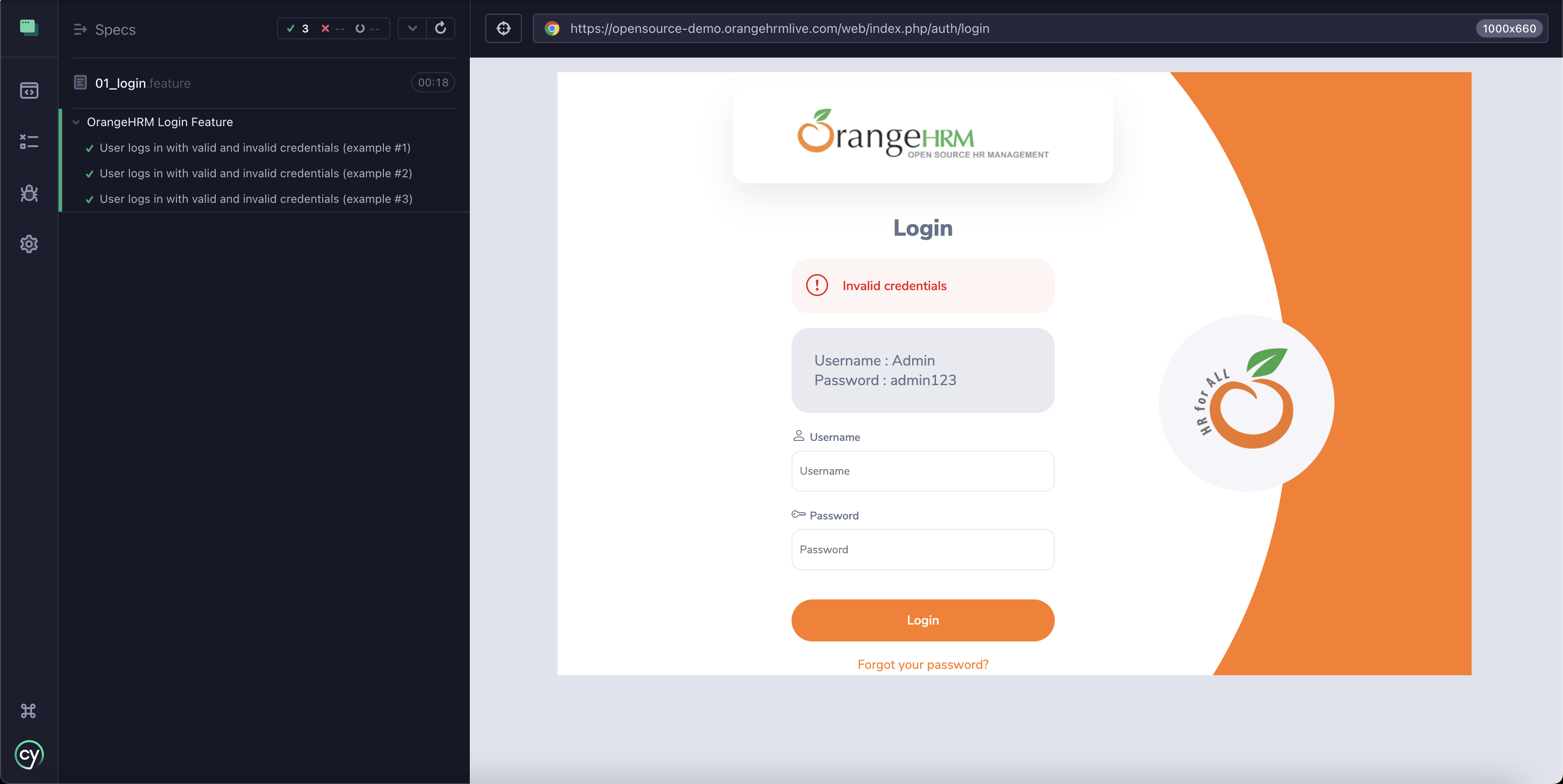Click the Login heading text
The width and height of the screenshot is (1563, 784).
point(922,228)
